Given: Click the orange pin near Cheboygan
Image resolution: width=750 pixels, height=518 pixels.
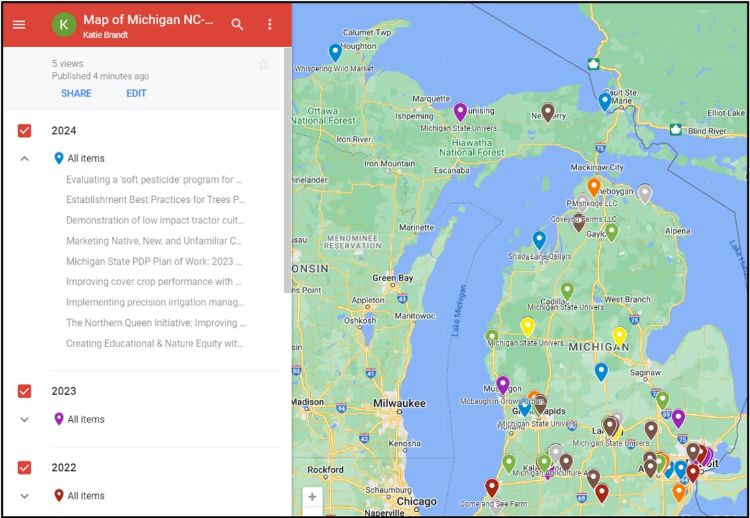Looking at the screenshot, I should pos(594,187).
